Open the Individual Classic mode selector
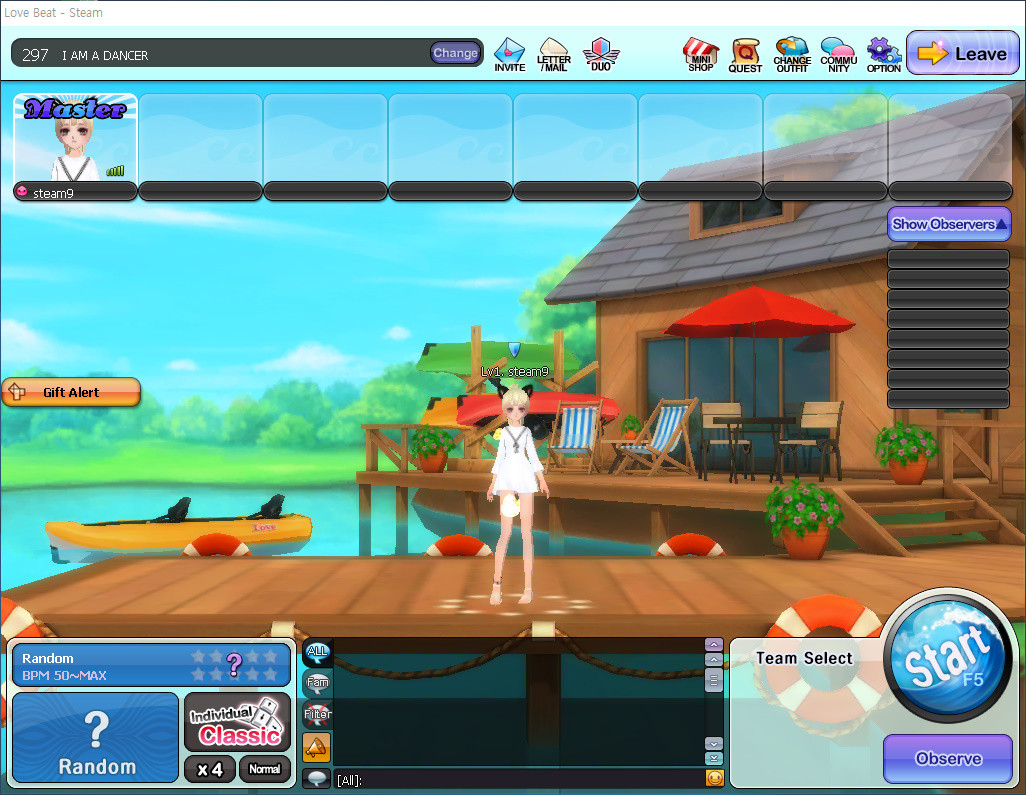This screenshot has height=795, width=1026. coord(238,722)
